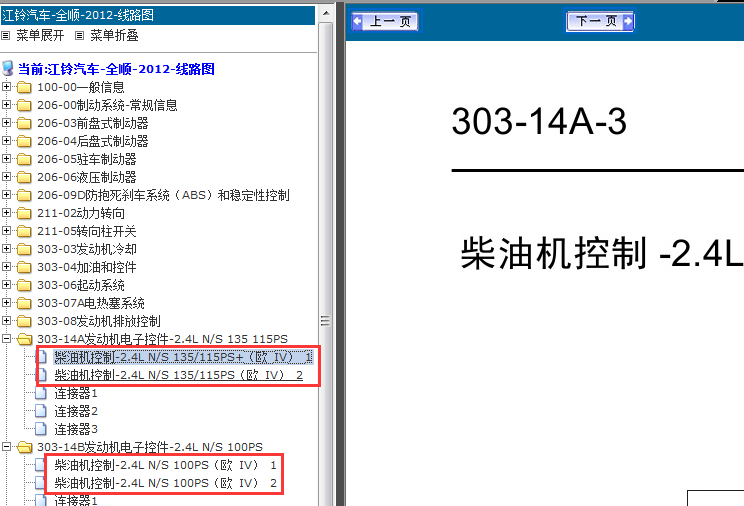Click the 上一页 previous page button
This screenshot has width=744, height=506.
pos(385,21)
